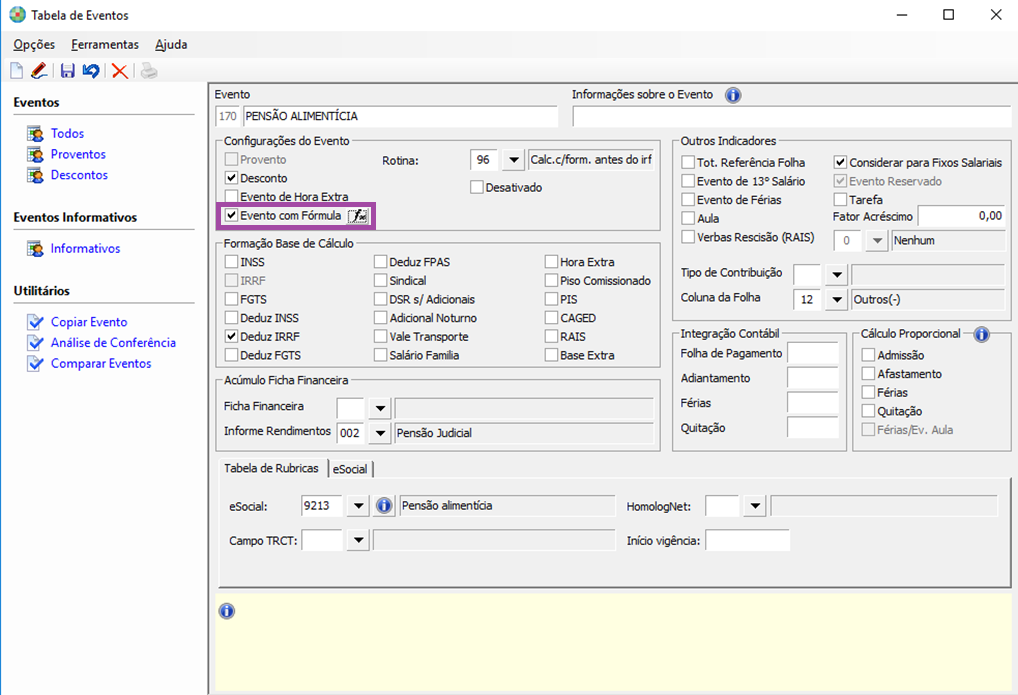Open the HomologNet dropdown

pyautogui.click(x=754, y=505)
